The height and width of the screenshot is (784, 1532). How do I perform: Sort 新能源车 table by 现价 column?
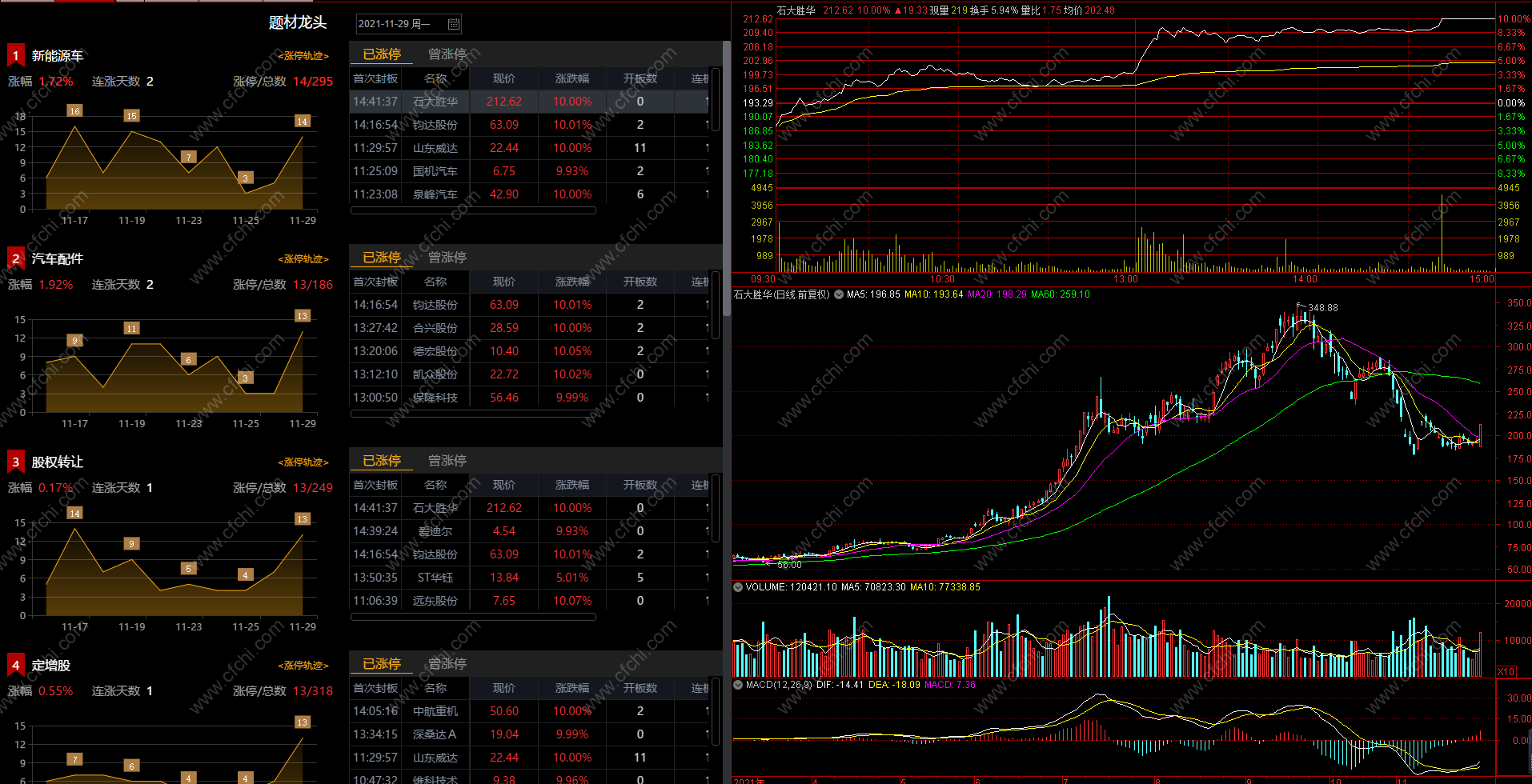[x=504, y=78]
